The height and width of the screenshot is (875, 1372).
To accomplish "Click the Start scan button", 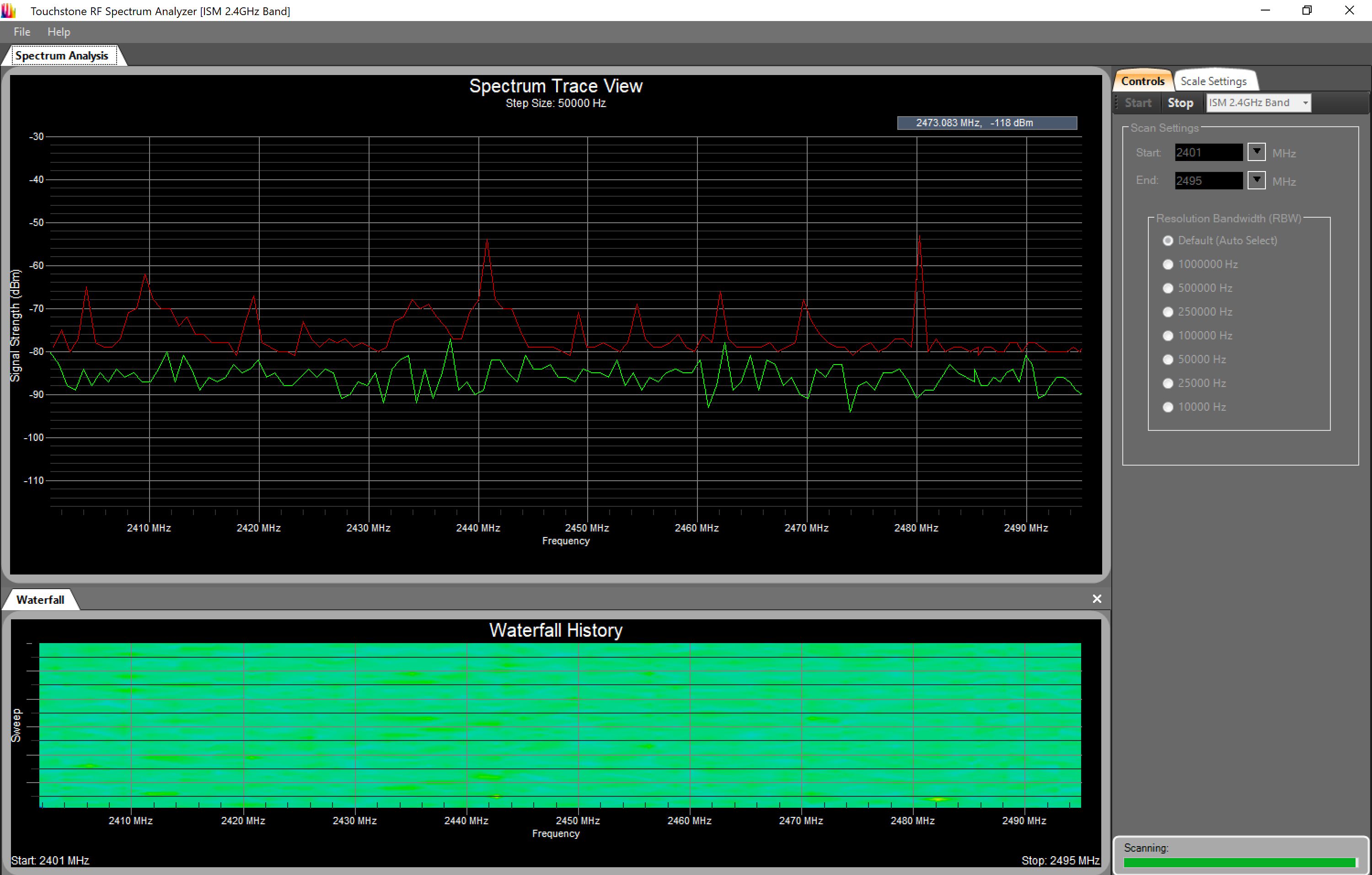I will pos(1137,102).
